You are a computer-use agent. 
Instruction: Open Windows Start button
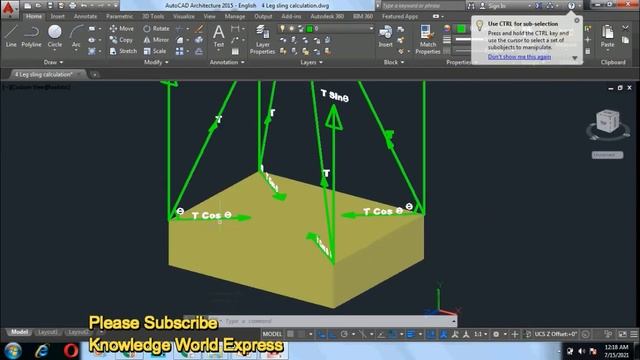click(x=13, y=351)
